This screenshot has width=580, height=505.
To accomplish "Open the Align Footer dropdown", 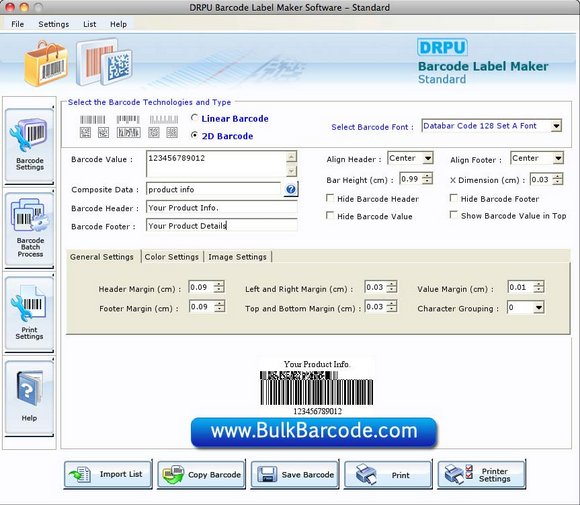I will pyautogui.click(x=558, y=158).
